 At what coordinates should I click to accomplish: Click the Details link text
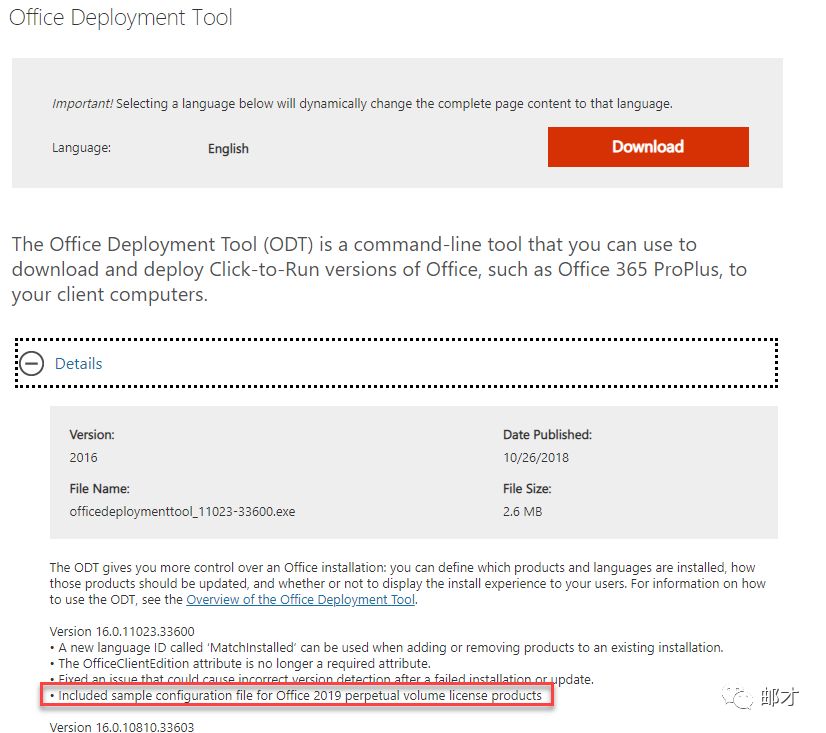[x=78, y=364]
